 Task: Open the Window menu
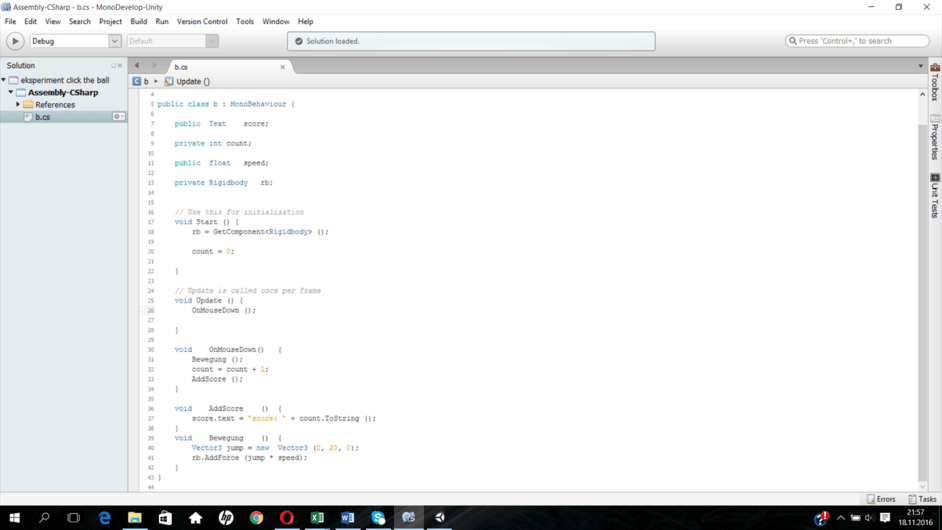pos(276,21)
